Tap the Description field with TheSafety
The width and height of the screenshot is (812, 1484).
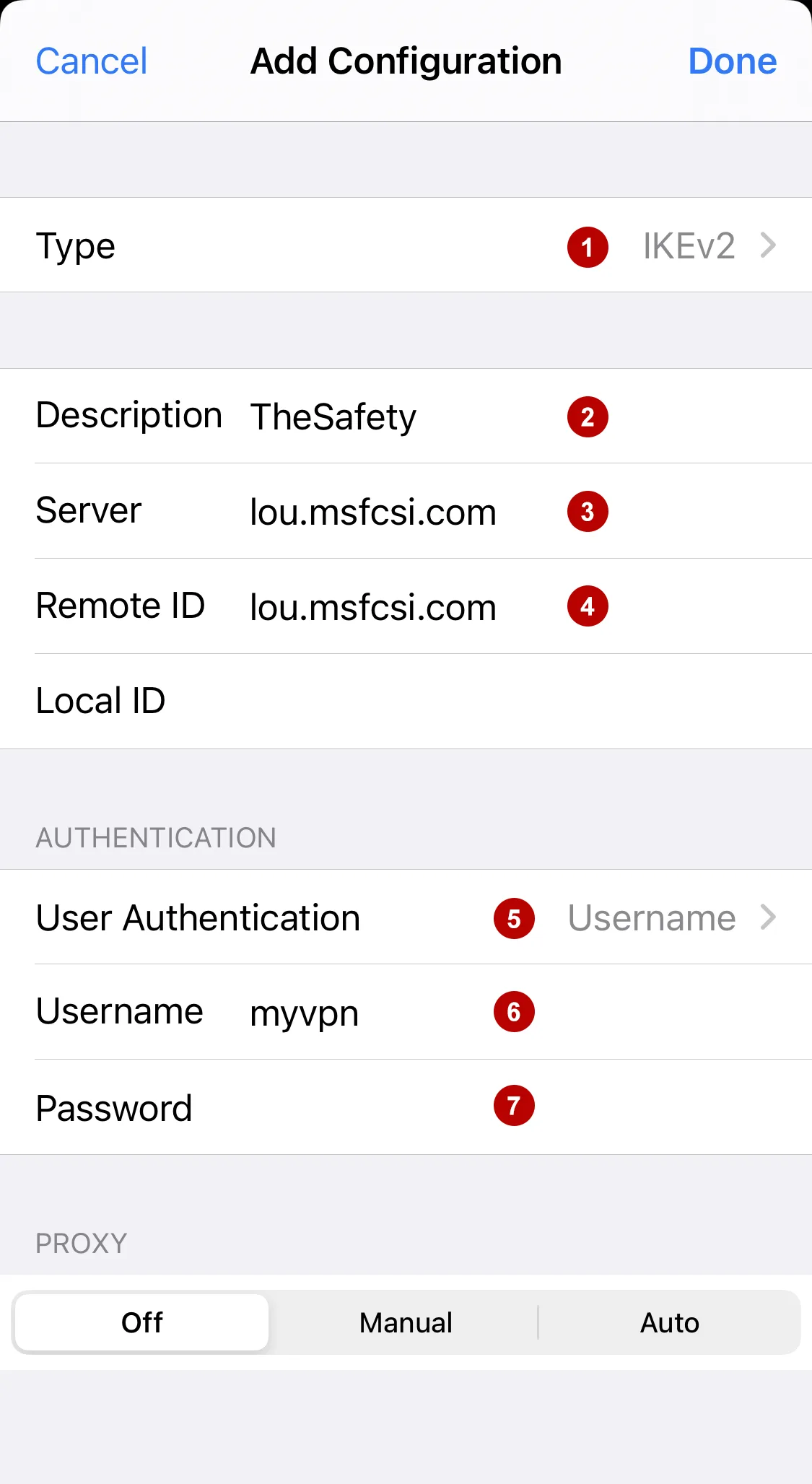[x=406, y=416]
